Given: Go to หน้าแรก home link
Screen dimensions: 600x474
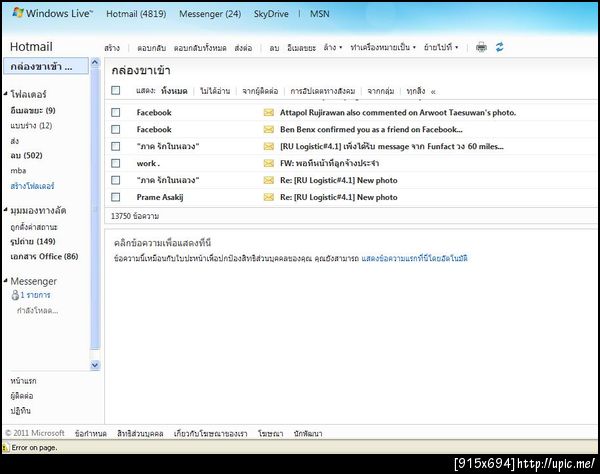Looking at the screenshot, I should 23,381.
